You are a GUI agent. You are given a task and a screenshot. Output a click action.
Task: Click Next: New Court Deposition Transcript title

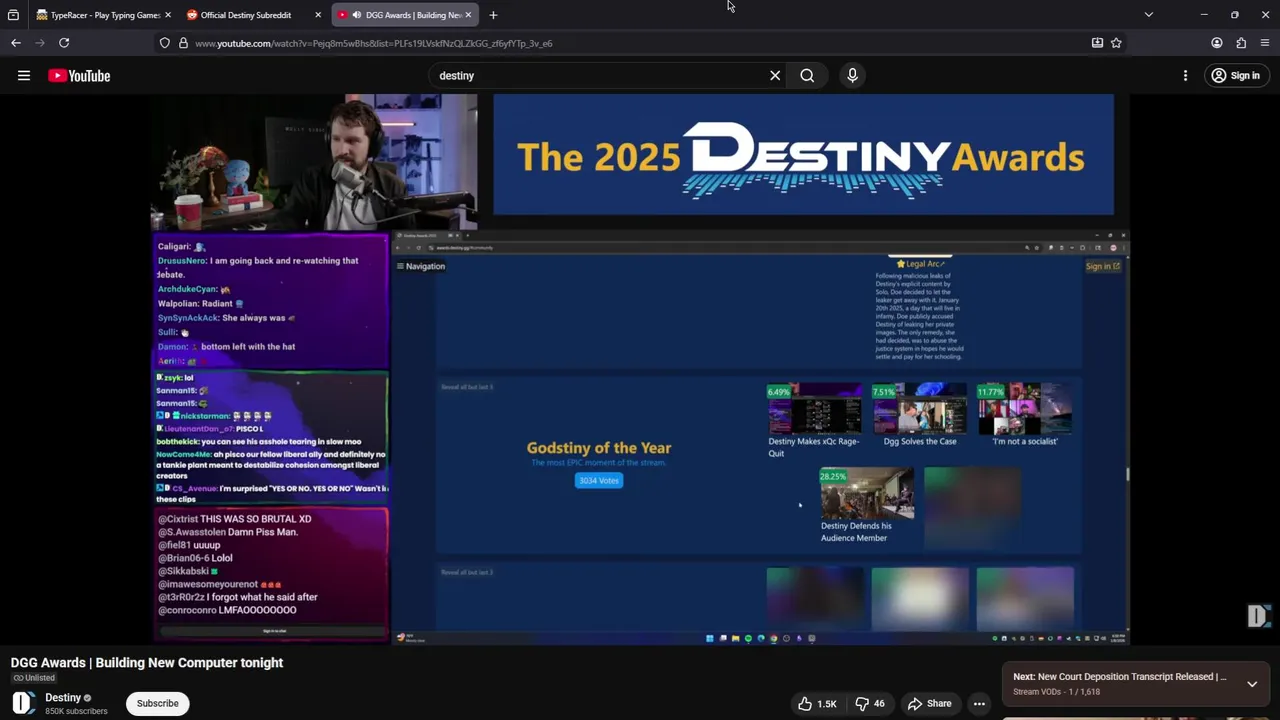click(1120, 677)
